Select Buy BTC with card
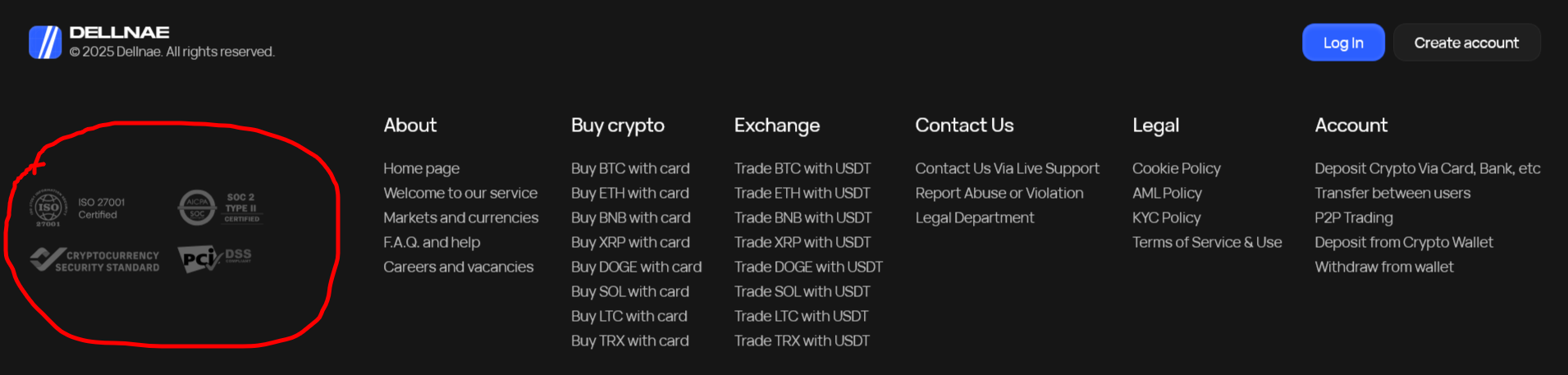 tap(630, 168)
